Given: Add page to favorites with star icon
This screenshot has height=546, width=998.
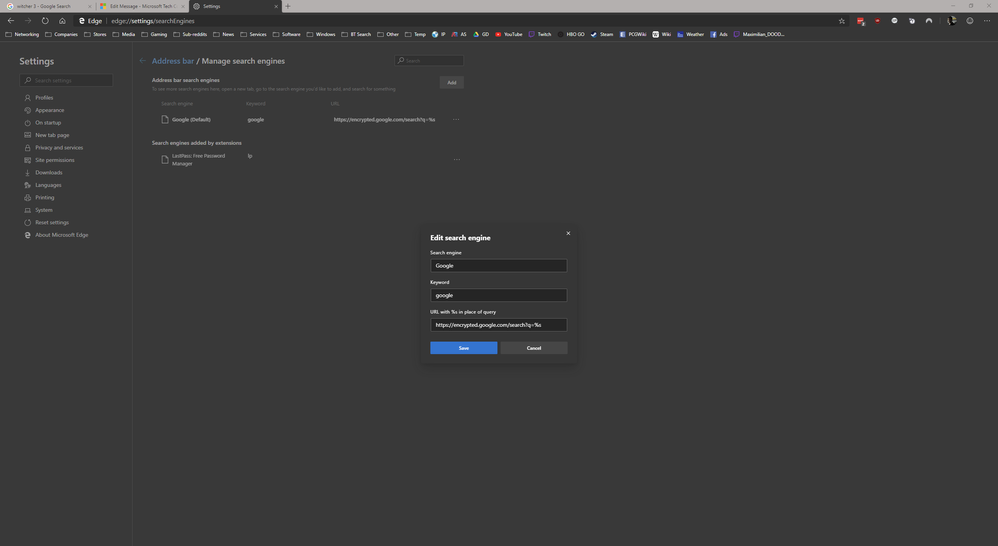Looking at the screenshot, I should [x=841, y=21].
